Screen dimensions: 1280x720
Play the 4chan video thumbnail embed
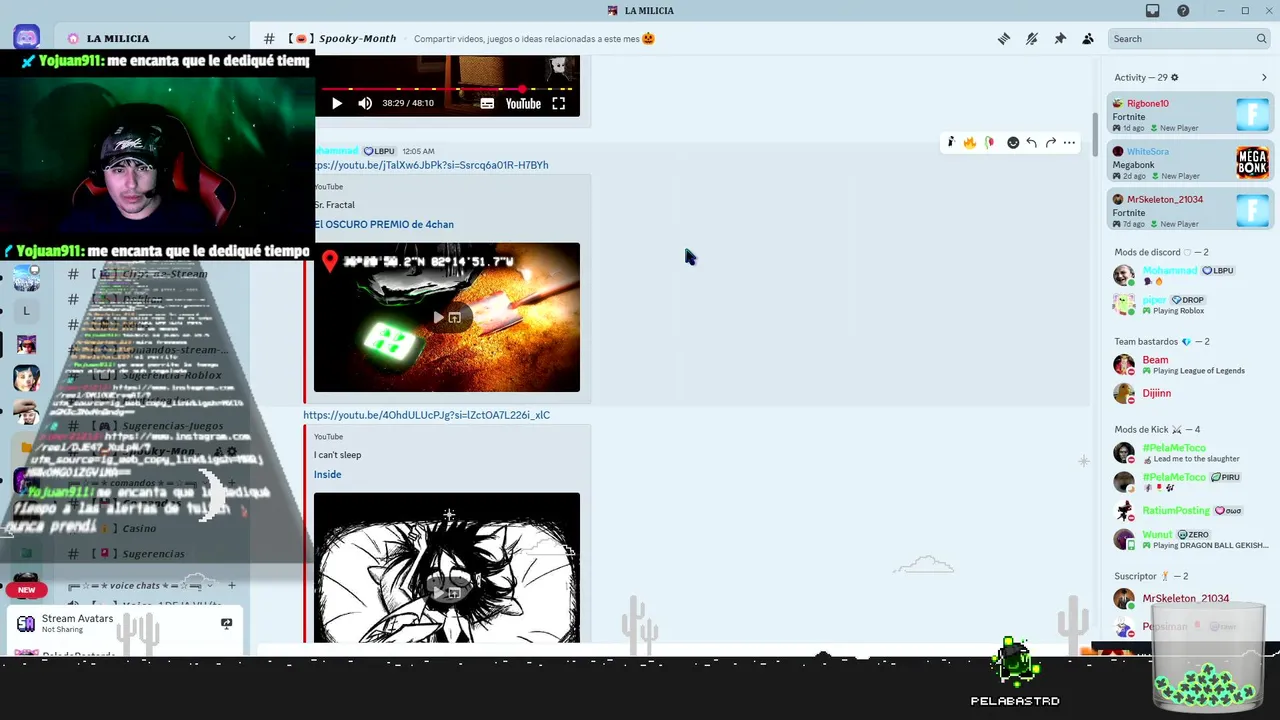tap(447, 317)
